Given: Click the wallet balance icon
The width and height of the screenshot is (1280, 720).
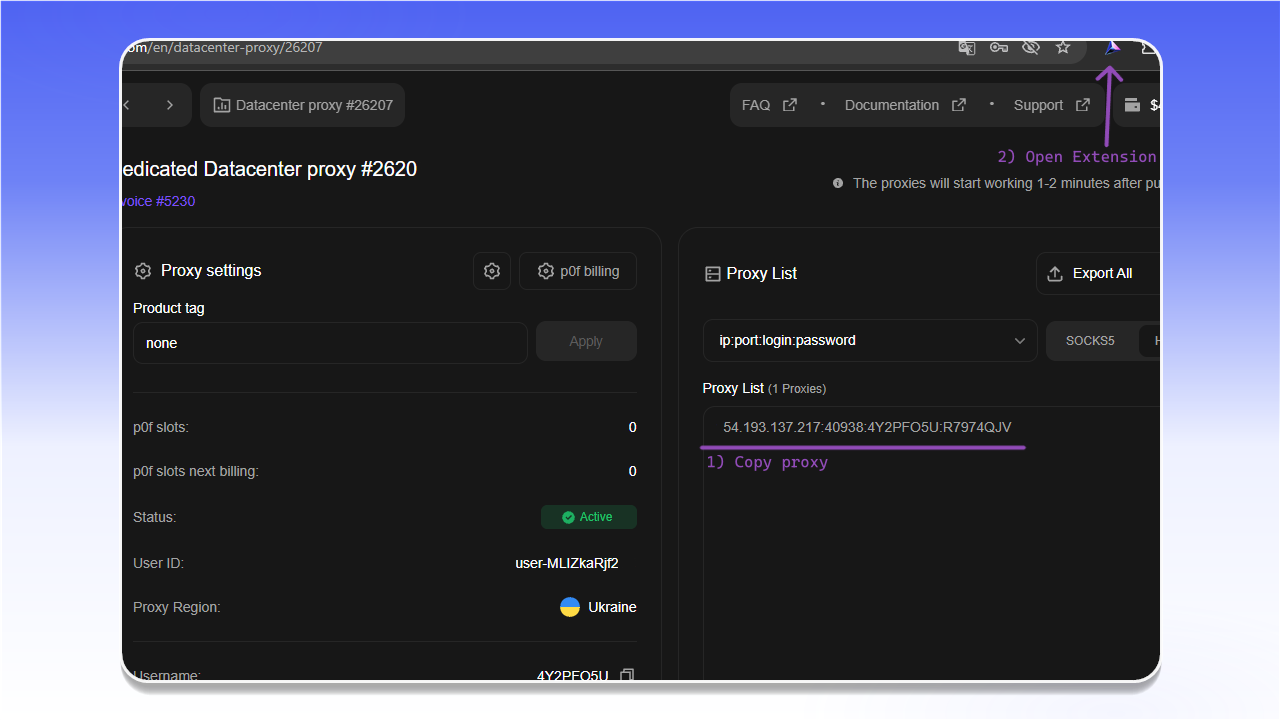Looking at the screenshot, I should click(1133, 105).
